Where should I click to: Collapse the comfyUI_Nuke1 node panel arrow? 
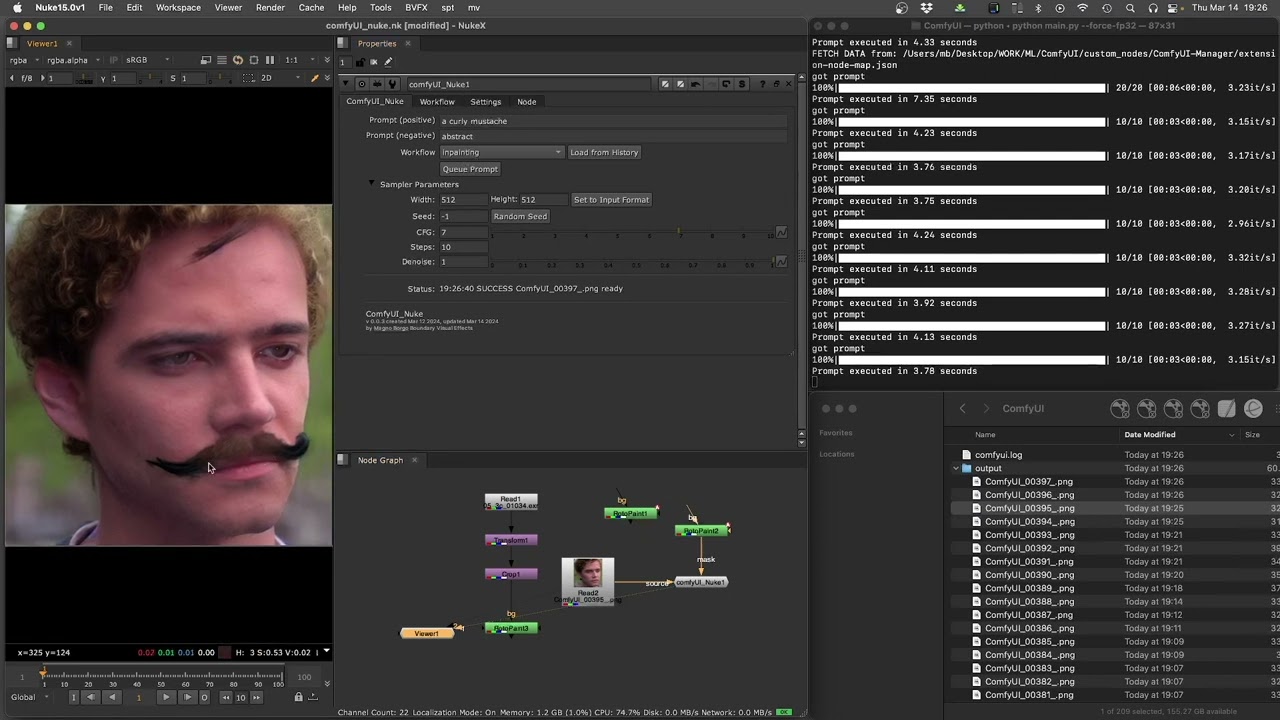click(346, 84)
